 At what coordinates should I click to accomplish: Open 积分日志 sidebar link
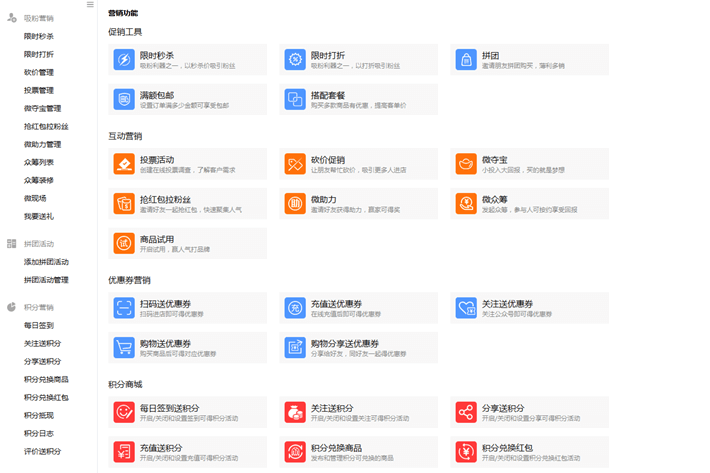tap(38, 433)
